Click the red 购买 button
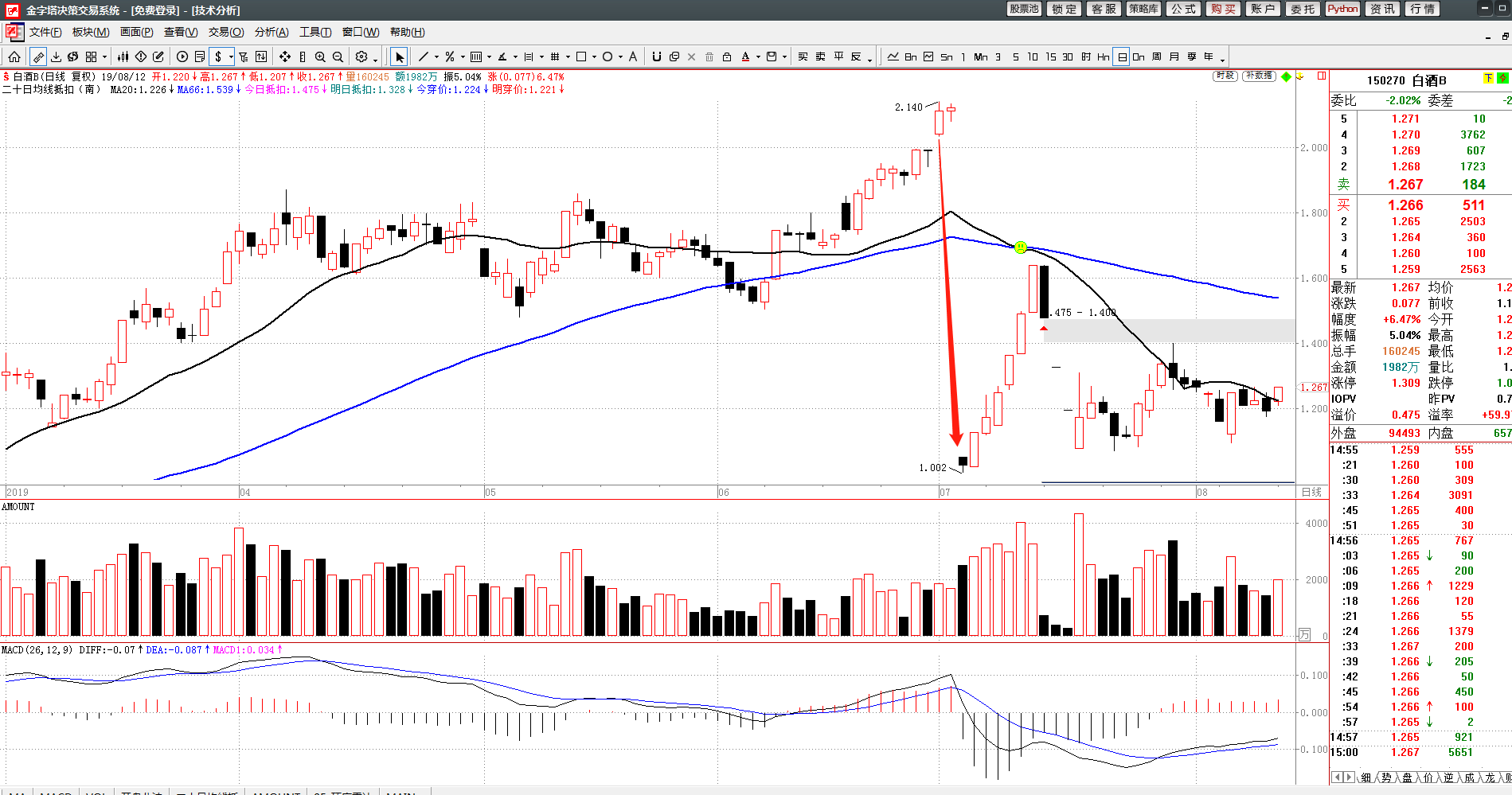The height and width of the screenshot is (795, 1512). point(1223,9)
